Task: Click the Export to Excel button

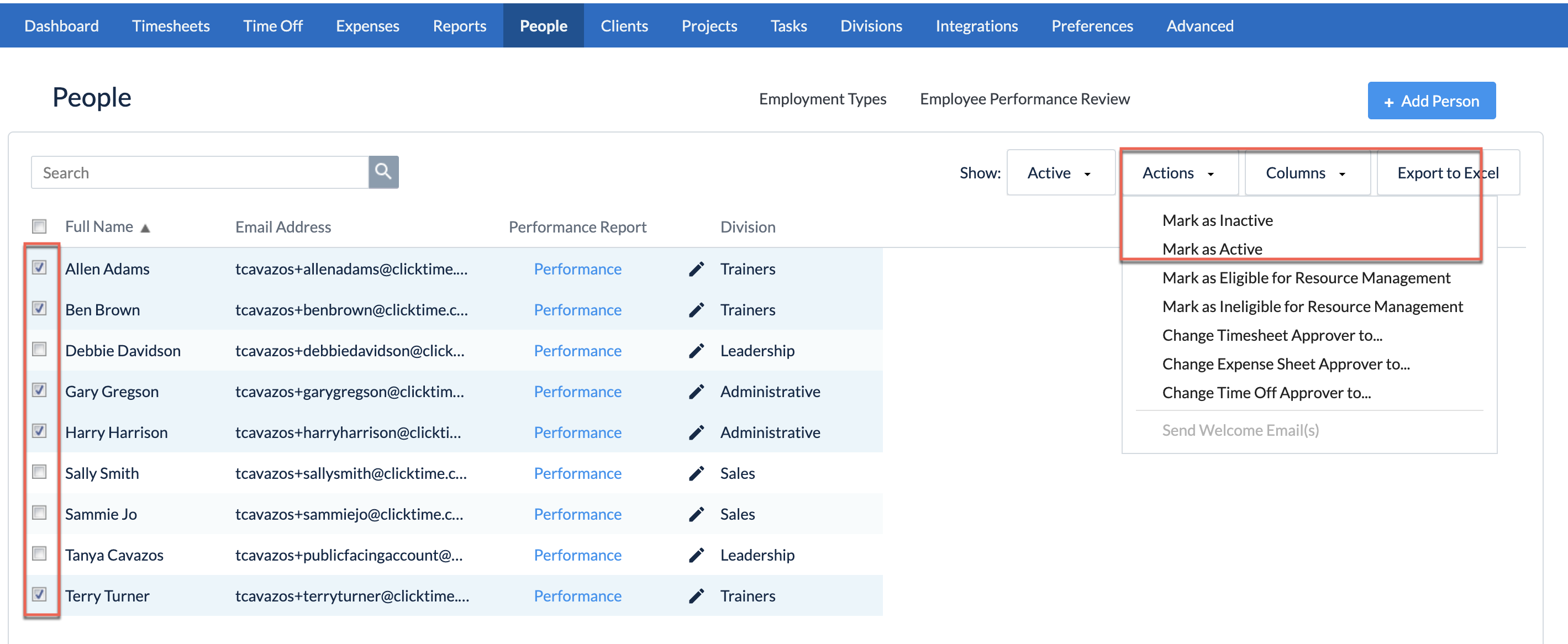Action: click(1448, 173)
